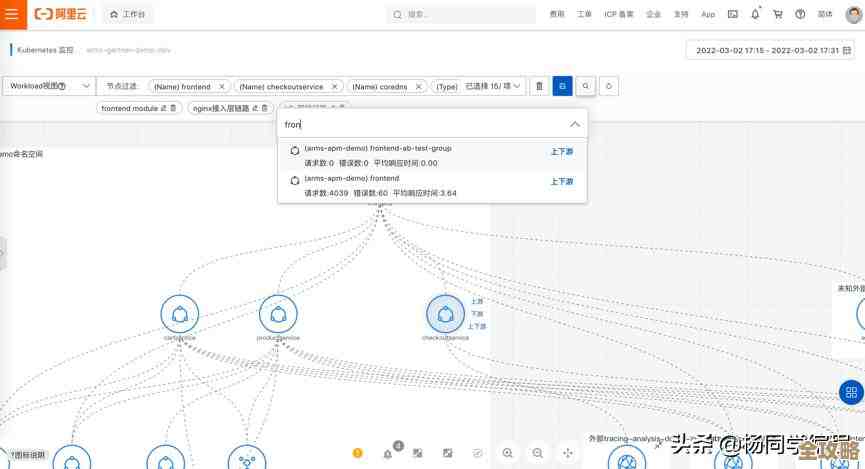This screenshot has height=469, width=865.
Task: Click the blue save filter button
Action: (562, 86)
